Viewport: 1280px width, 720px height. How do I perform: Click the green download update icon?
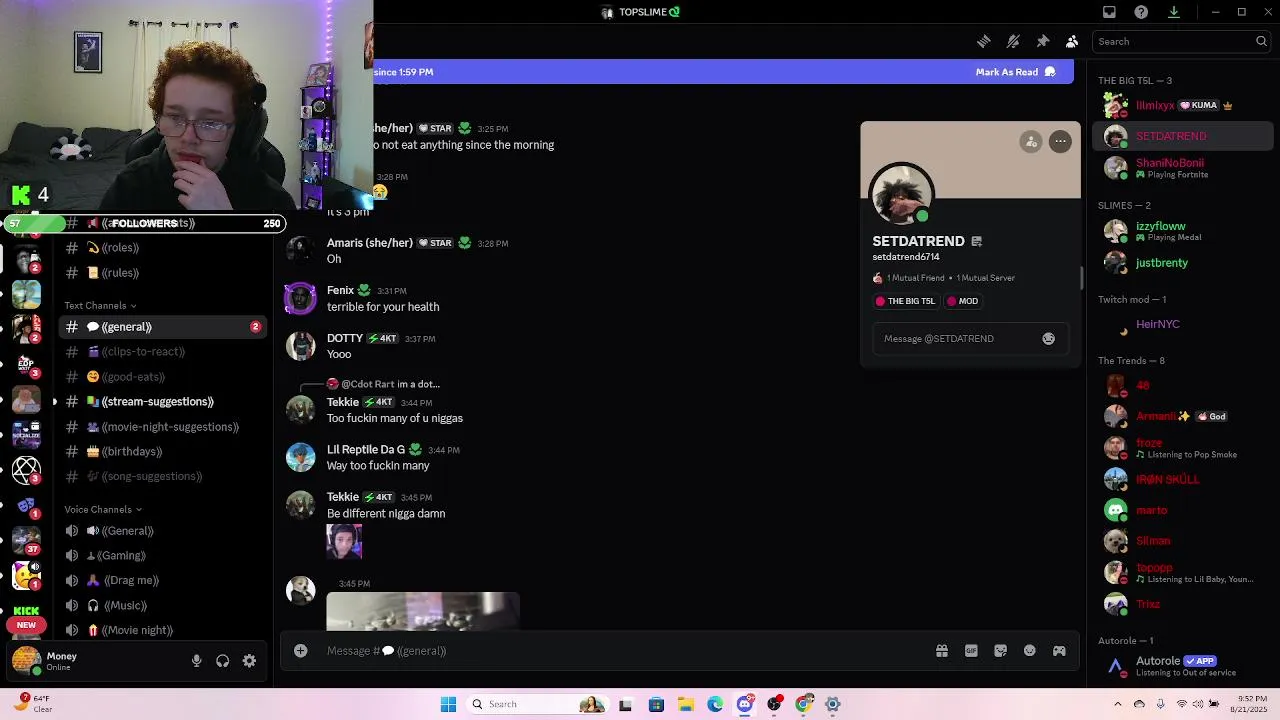1174,12
